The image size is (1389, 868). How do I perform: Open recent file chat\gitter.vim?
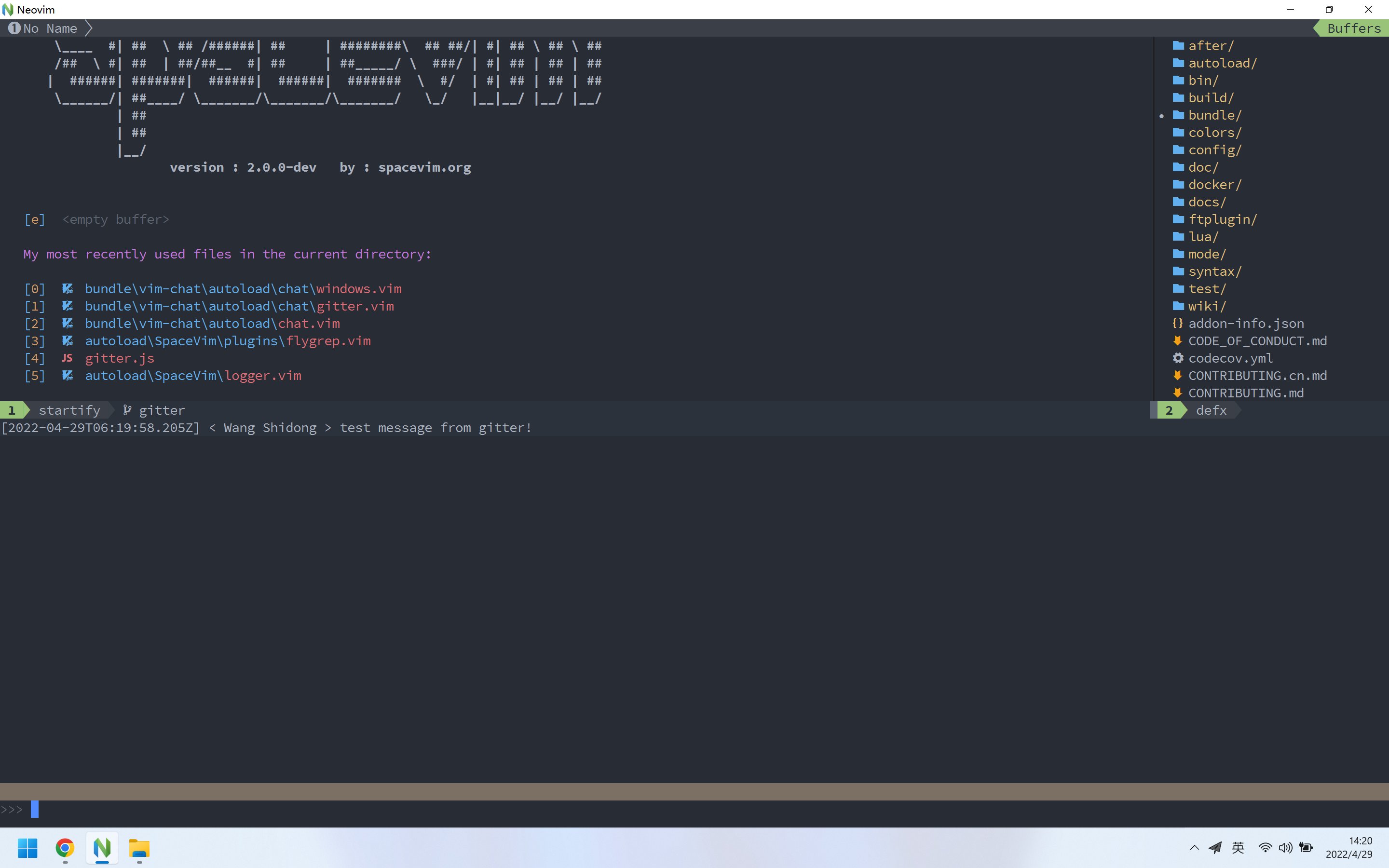point(239,306)
